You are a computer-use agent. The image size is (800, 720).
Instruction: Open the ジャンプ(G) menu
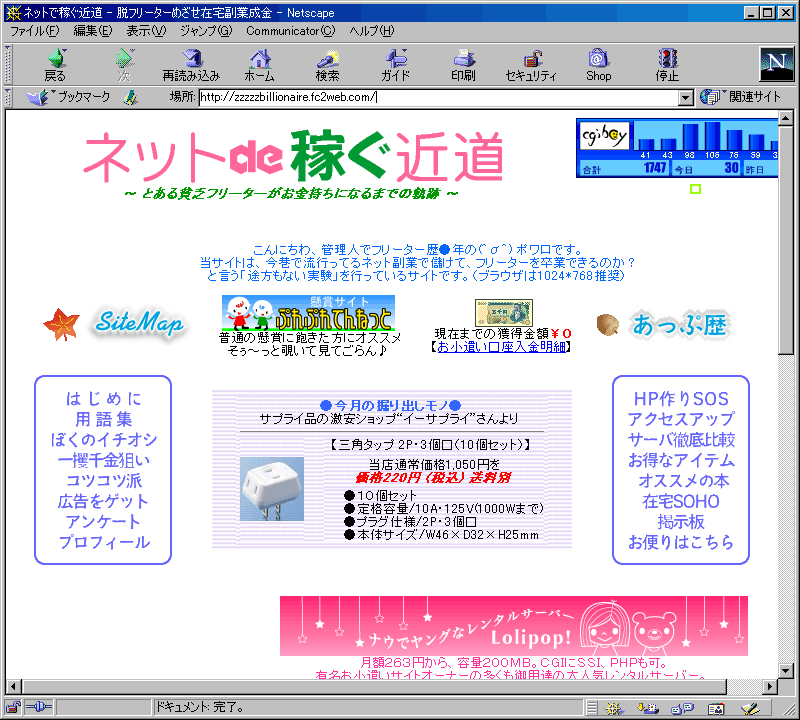coord(206,31)
